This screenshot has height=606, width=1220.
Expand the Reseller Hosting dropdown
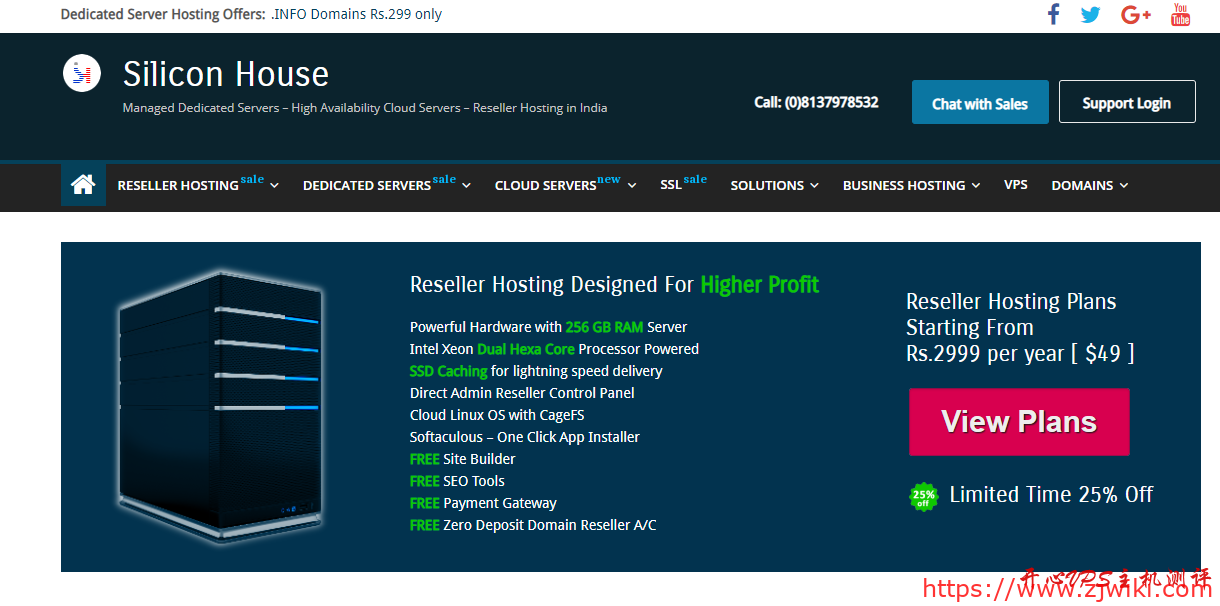tap(198, 185)
